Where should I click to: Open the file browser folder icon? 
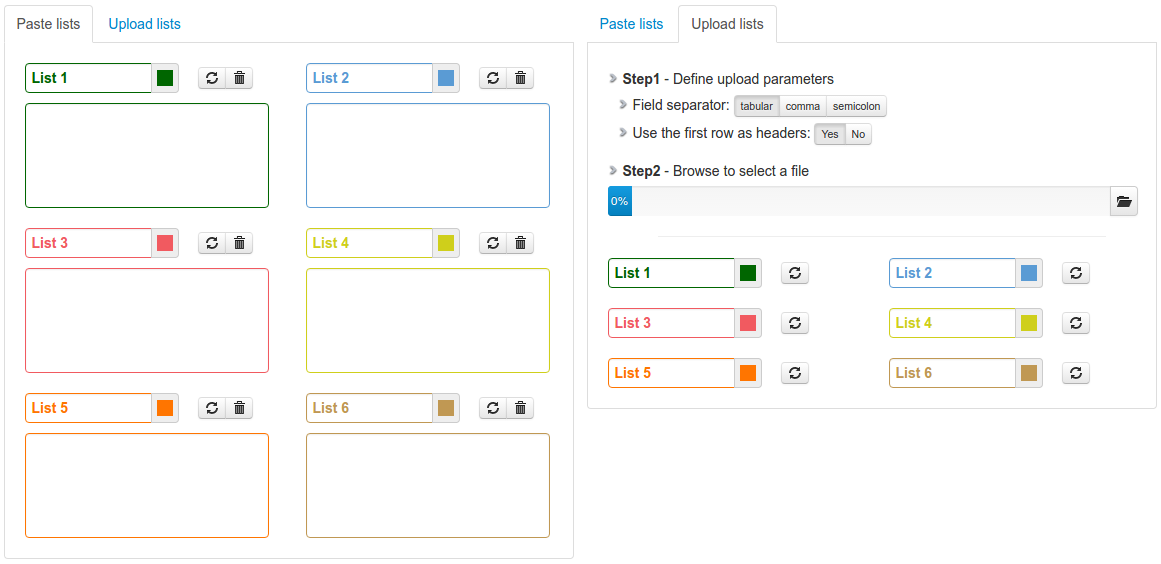1124,202
